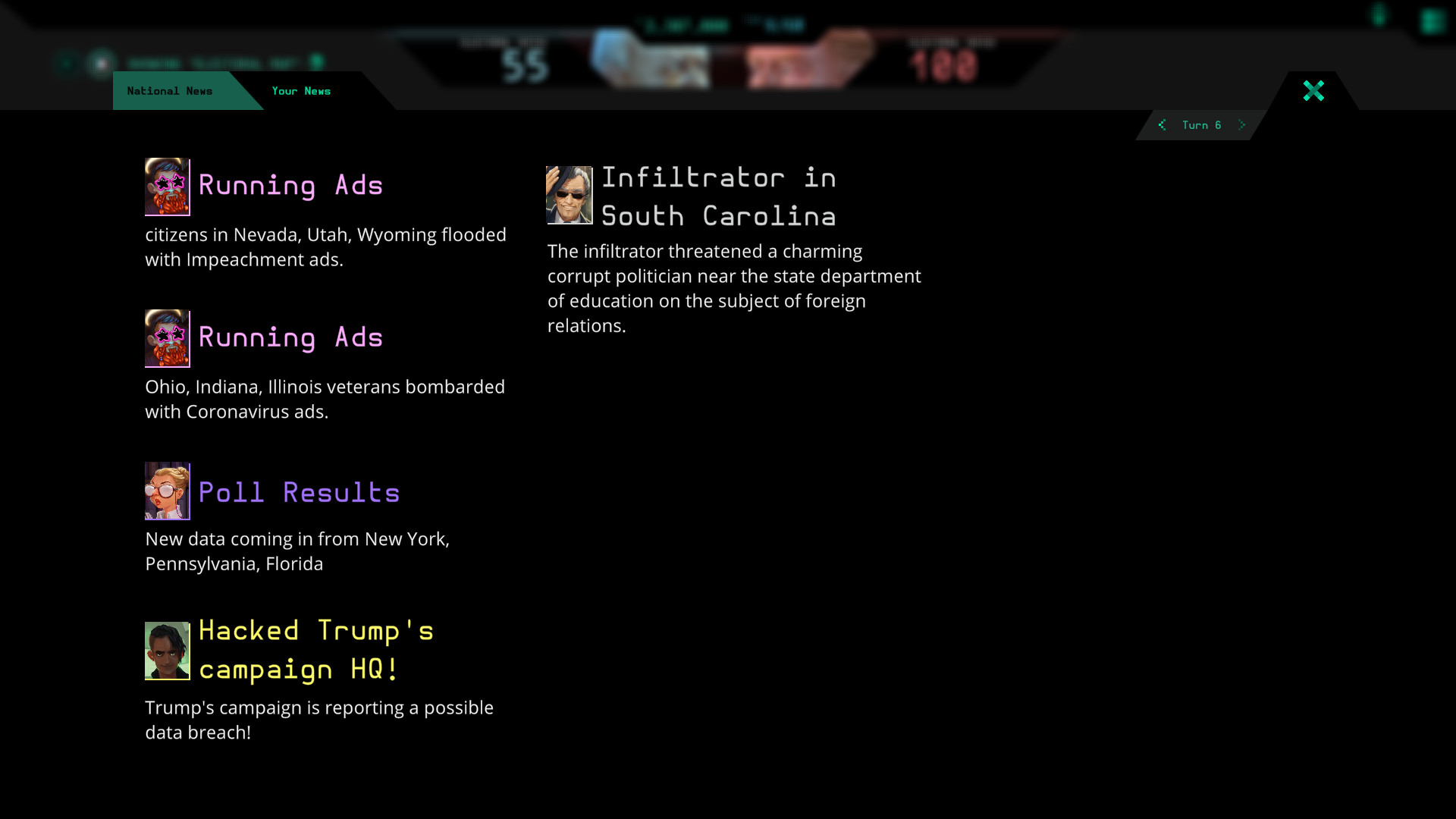Click the red candidate score 100
1456x819 pixels.
coord(944,66)
